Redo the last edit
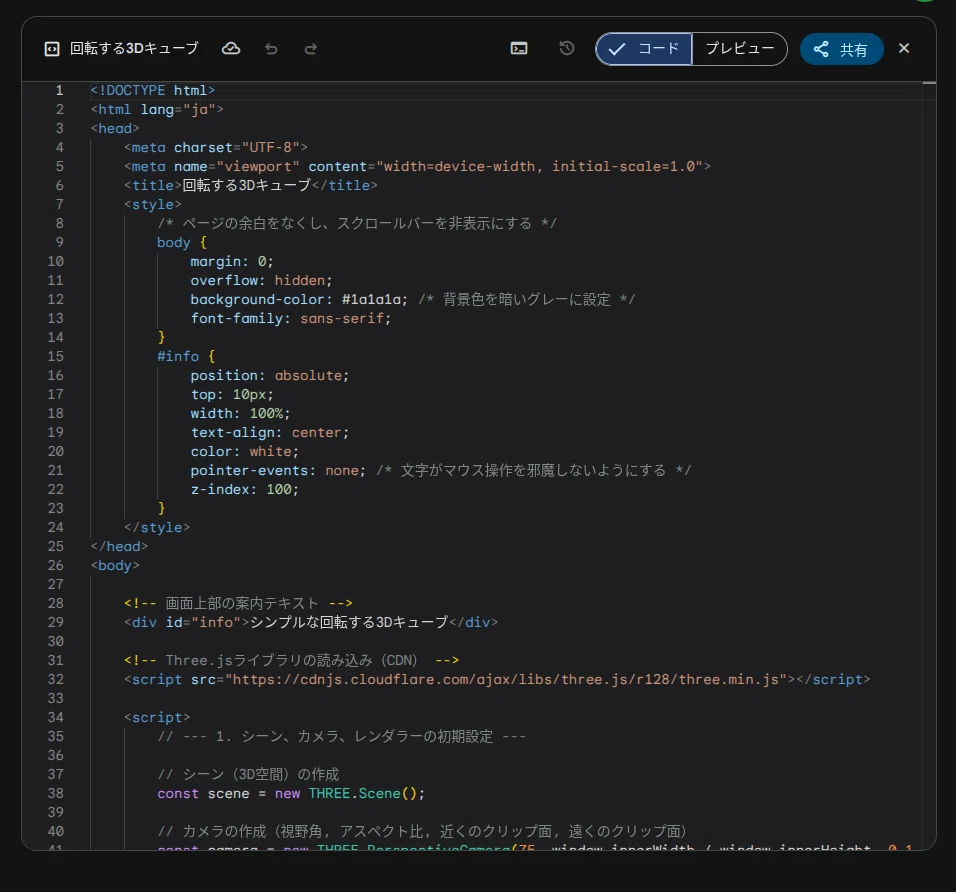The image size is (956, 892). click(310, 49)
